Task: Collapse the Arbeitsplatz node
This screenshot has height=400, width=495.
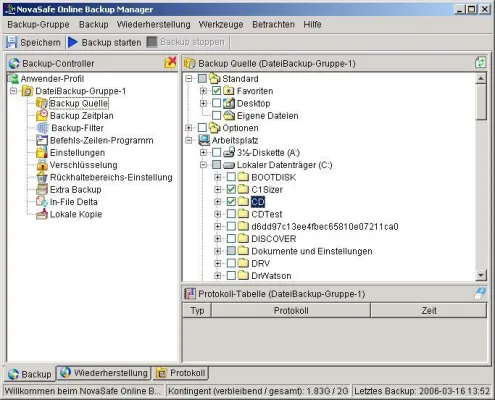Action: click(x=189, y=140)
